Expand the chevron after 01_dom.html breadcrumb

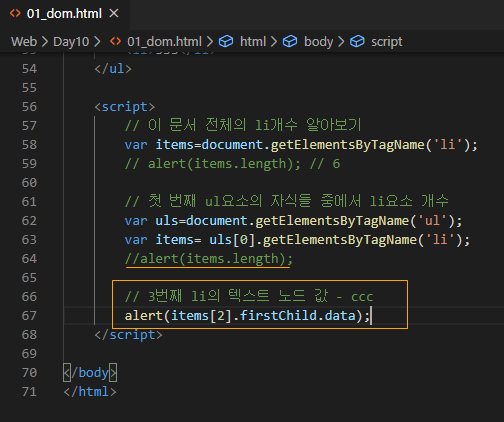[x=210, y=42]
